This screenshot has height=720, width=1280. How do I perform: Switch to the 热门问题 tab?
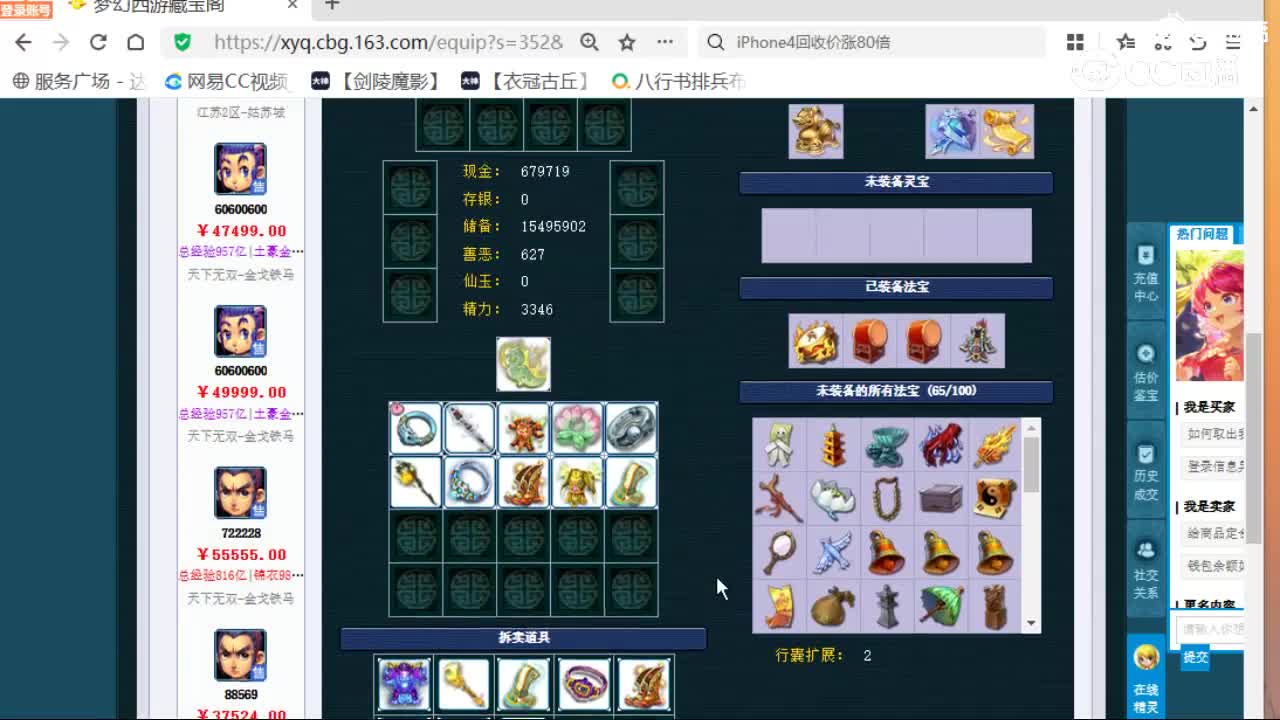[x=1201, y=234]
